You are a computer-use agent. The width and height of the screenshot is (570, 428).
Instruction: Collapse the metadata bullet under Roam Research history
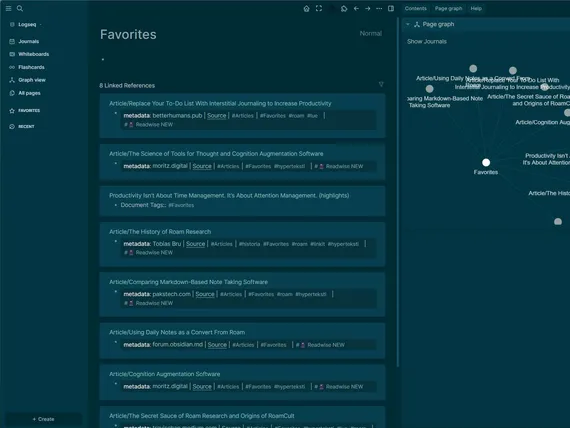tap(116, 241)
